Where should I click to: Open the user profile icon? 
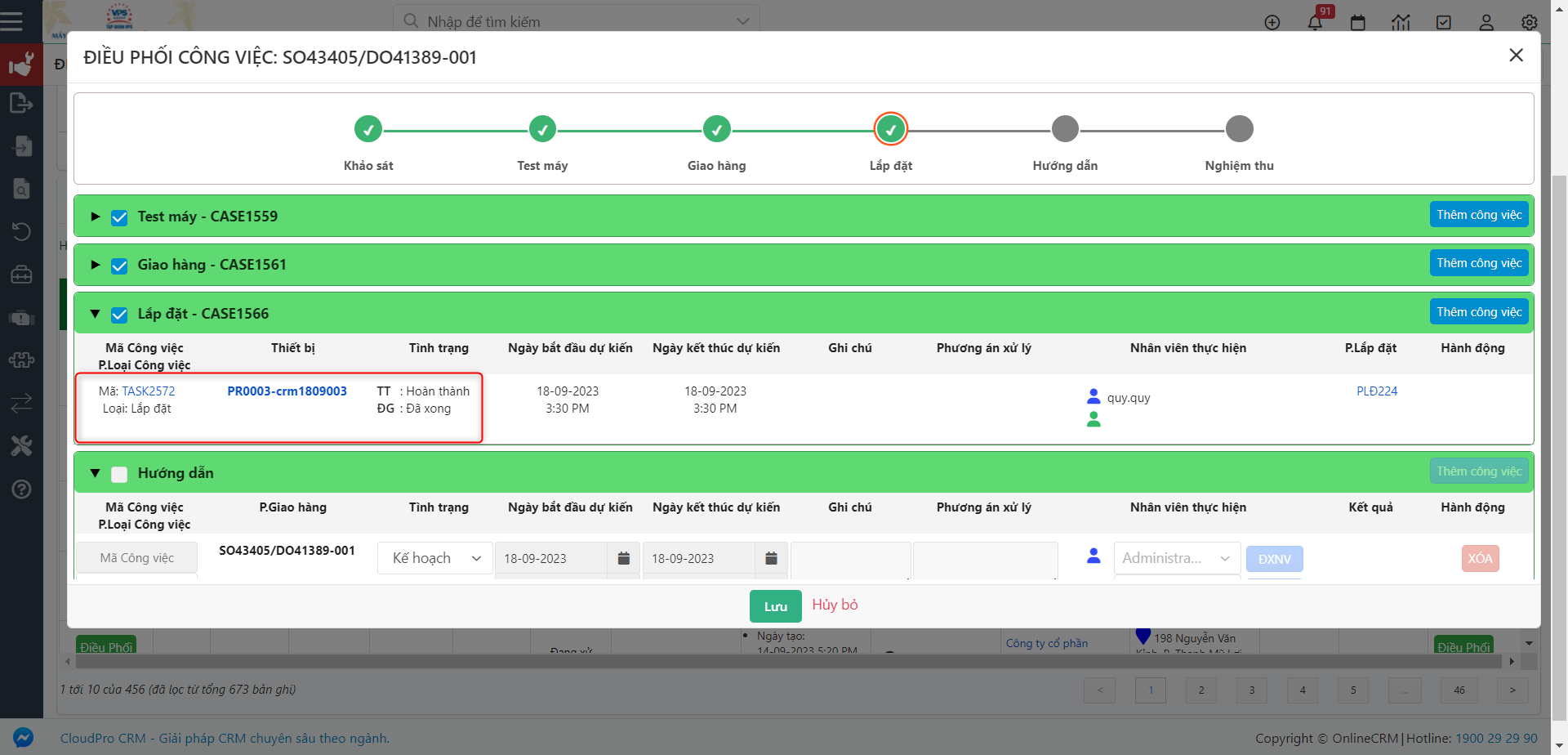pos(1486,23)
